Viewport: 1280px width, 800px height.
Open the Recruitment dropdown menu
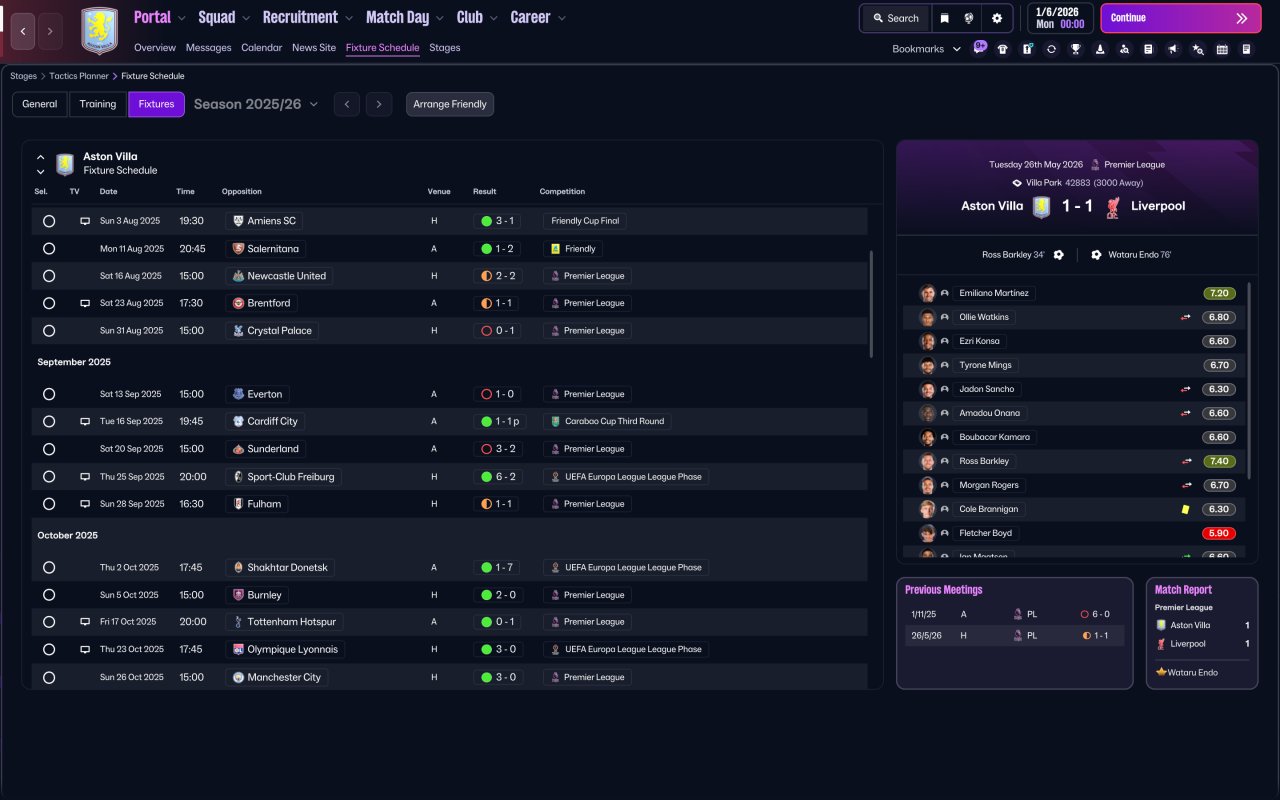[308, 17]
